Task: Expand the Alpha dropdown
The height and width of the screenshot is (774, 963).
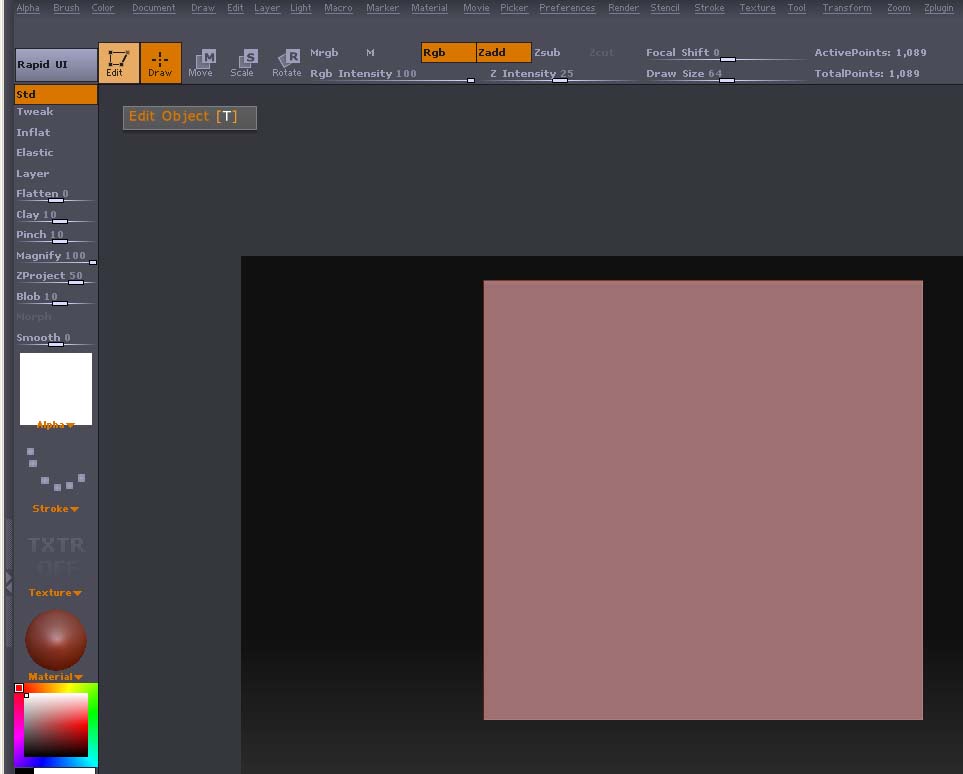Action: click(x=55, y=425)
